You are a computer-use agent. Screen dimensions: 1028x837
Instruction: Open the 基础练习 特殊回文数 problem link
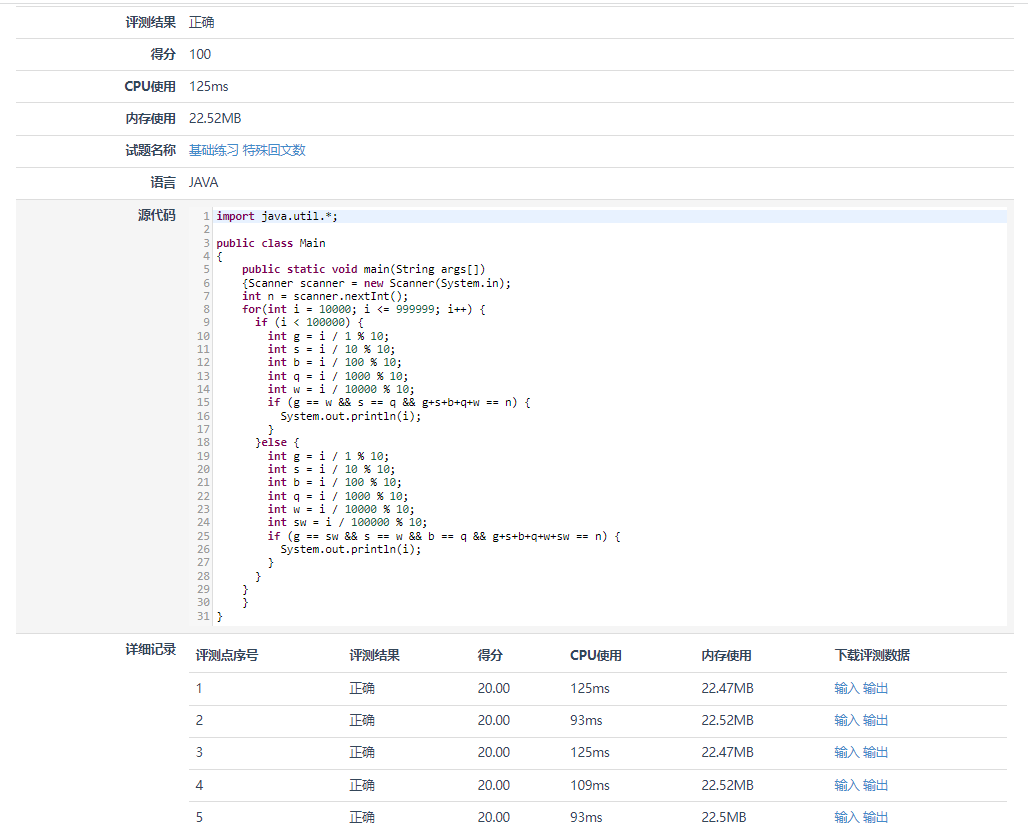click(x=247, y=150)
